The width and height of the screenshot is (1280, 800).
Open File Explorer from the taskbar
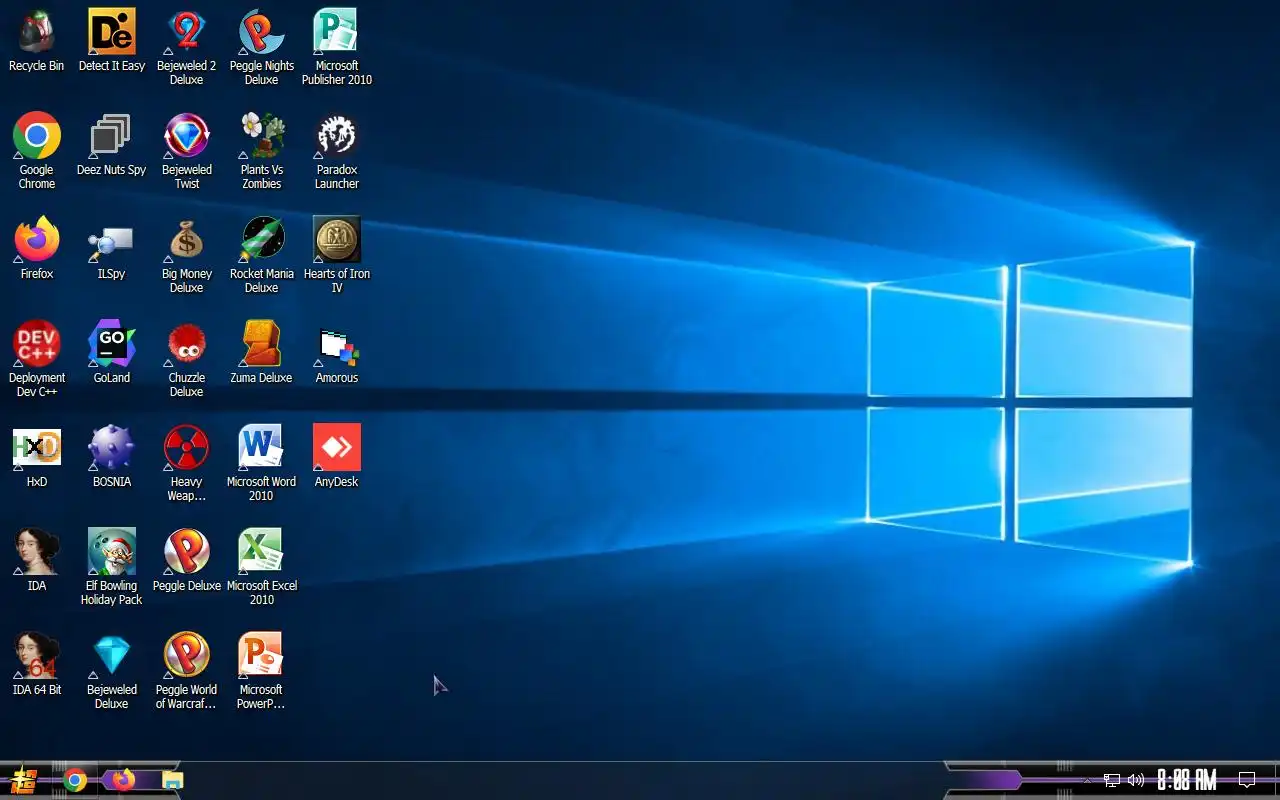coord(173,780)
